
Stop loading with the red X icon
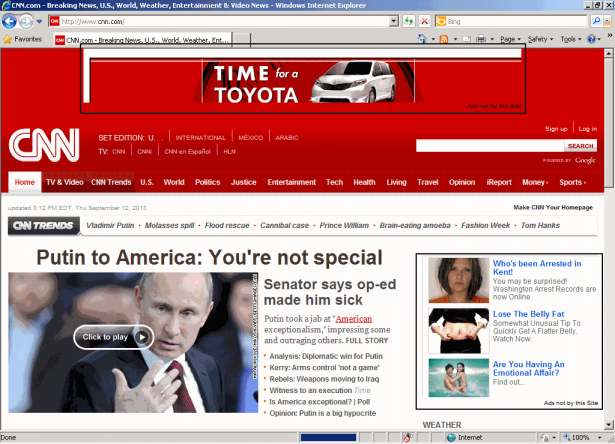[424, 21]
